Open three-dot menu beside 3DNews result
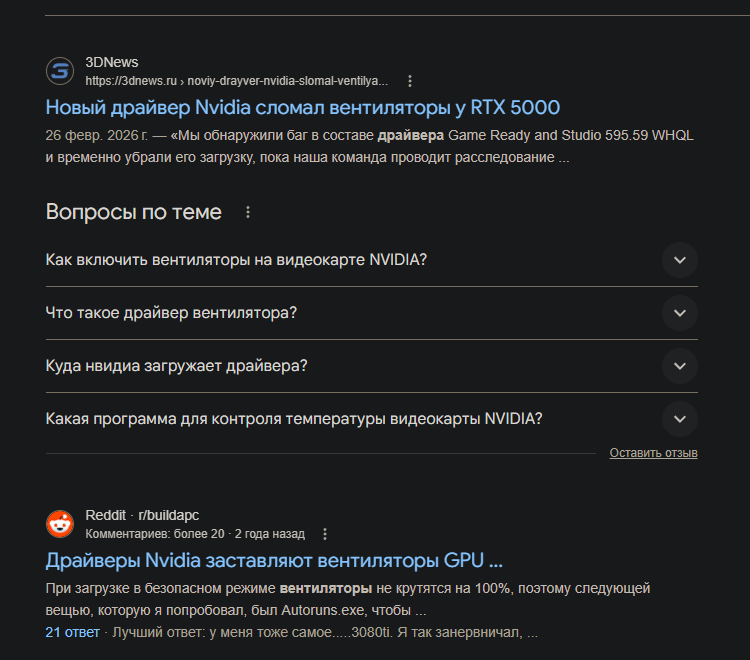750x660 pixels. 409,81
